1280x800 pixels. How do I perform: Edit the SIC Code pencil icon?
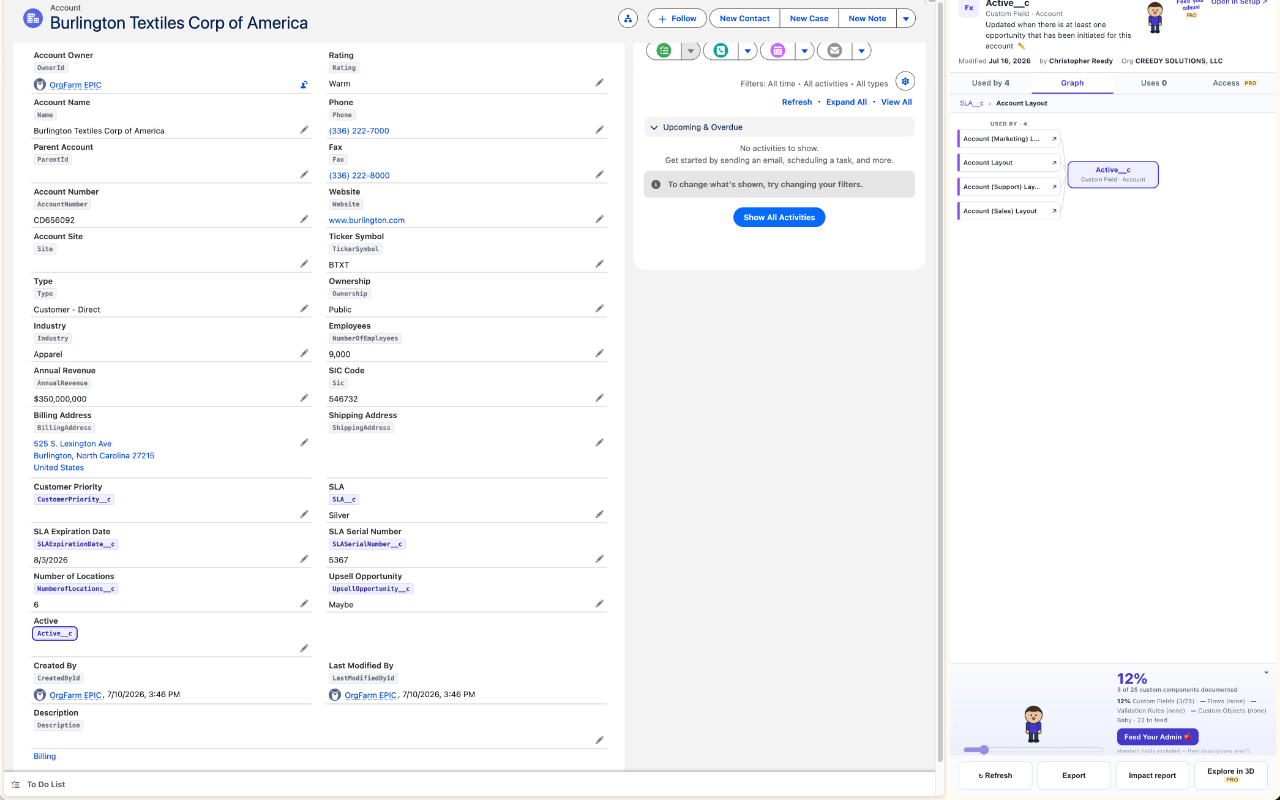[600, 398]
